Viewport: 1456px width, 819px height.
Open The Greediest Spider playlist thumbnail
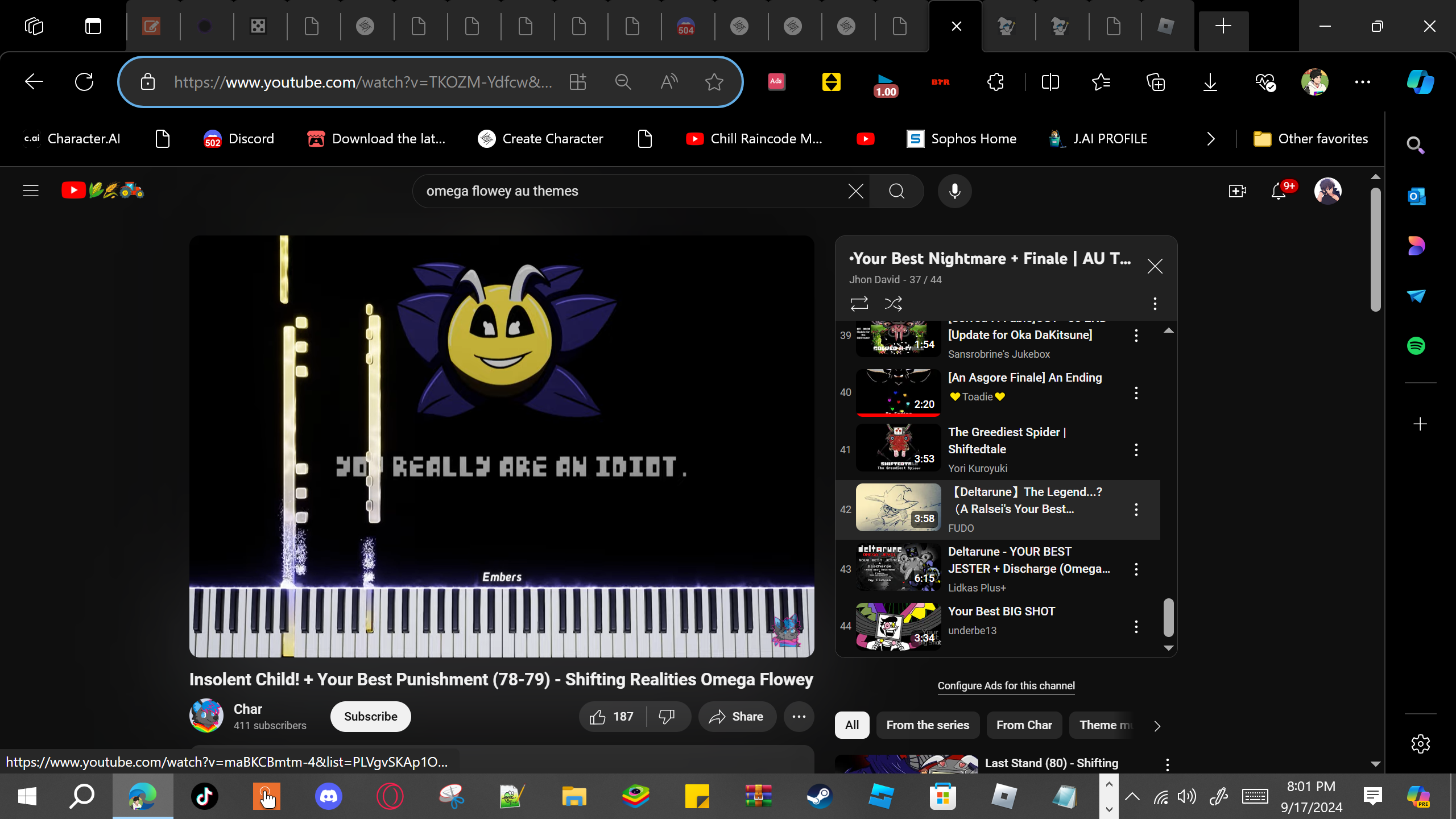(898, 448)
